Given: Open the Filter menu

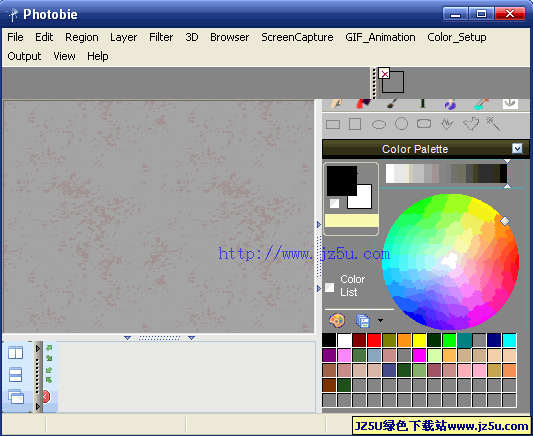Looking at the screenshot, I should (x=161, y=37).
